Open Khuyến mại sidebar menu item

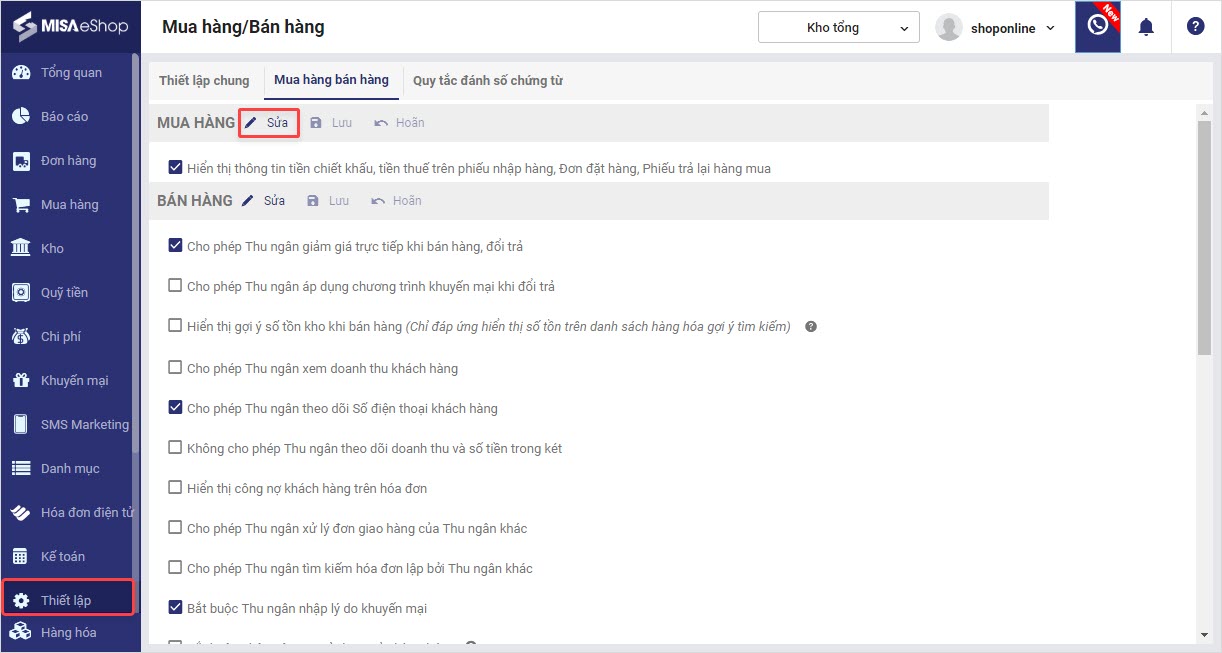75,381
